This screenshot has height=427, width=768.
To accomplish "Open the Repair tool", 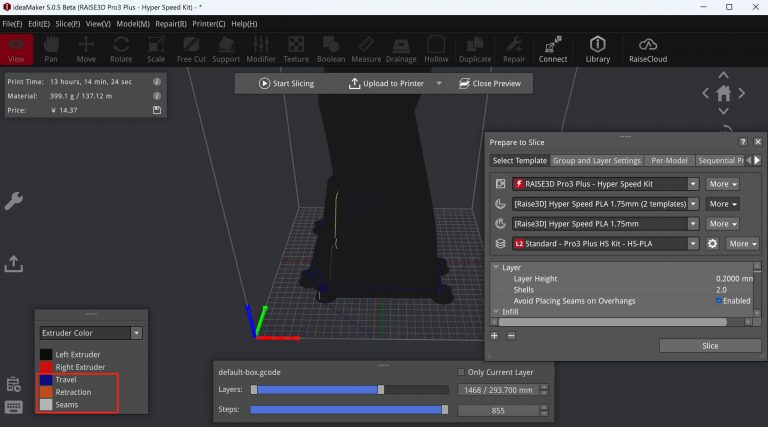I will point(514,49).
